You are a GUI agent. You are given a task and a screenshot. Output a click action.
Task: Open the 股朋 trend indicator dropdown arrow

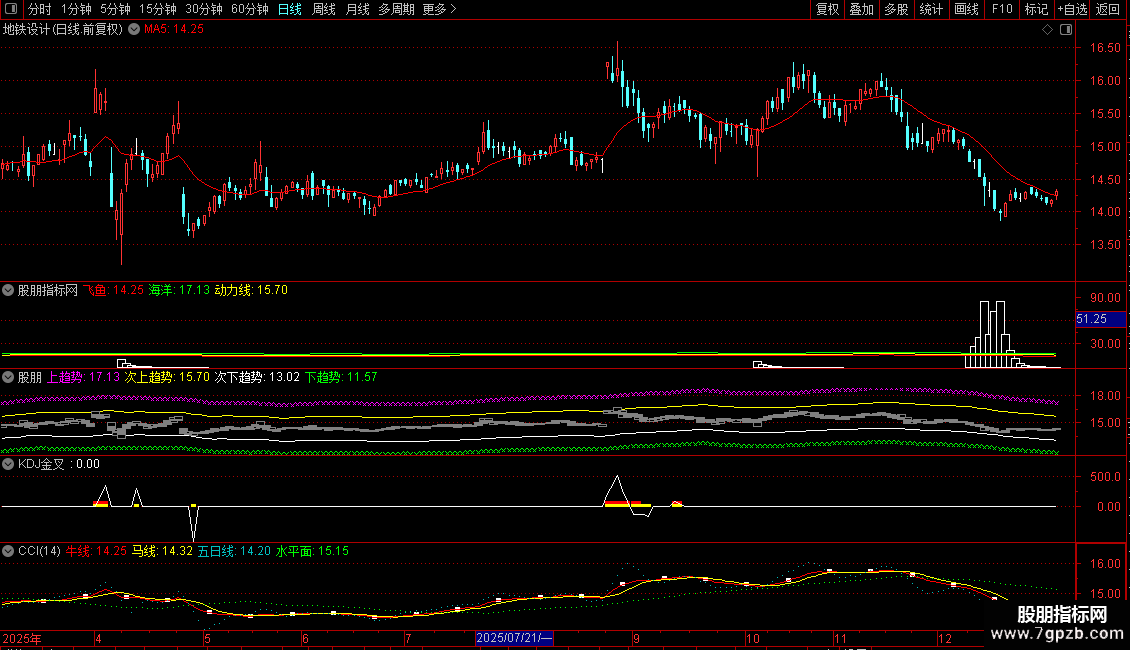[x=8, y=377]
